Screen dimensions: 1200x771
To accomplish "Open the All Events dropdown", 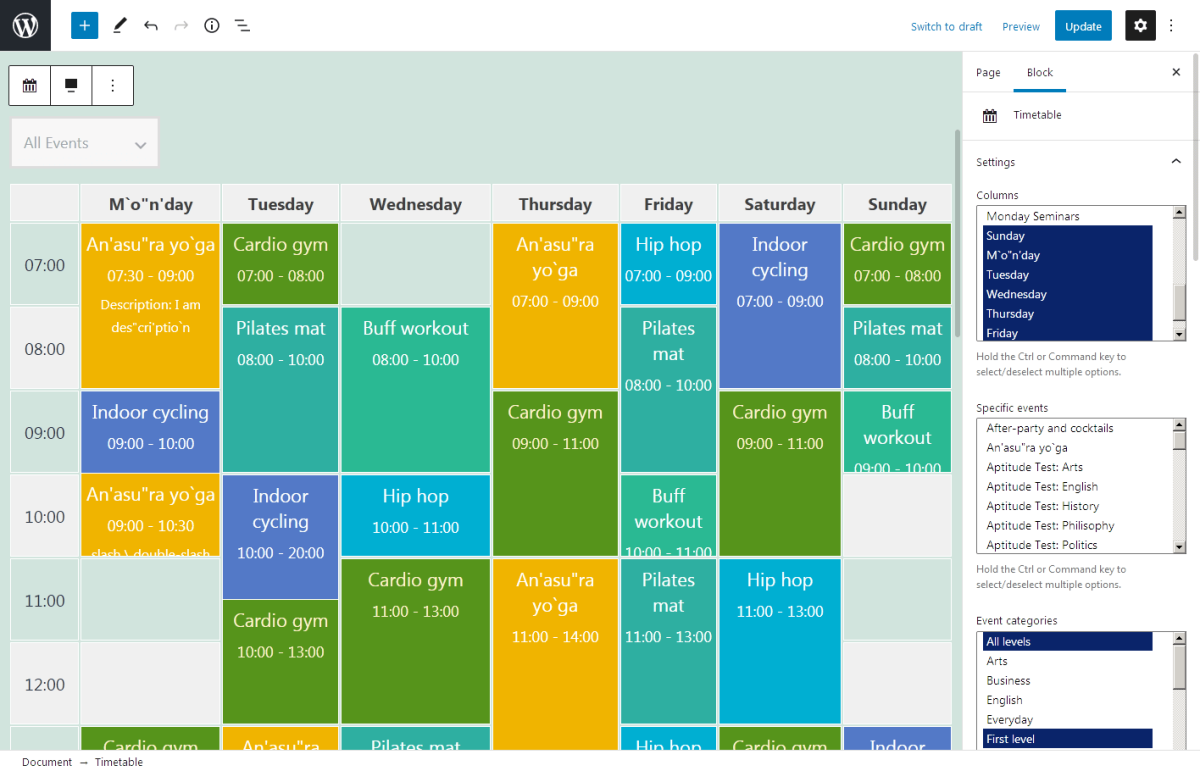I will pos(84,142).
